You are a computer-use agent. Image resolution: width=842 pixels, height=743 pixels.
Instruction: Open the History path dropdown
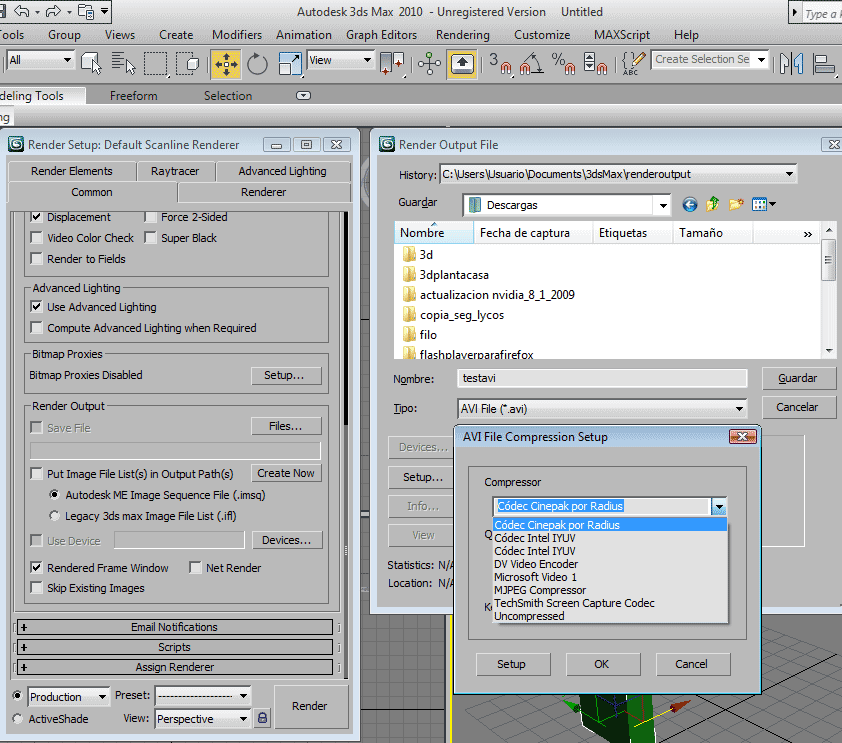789,174
